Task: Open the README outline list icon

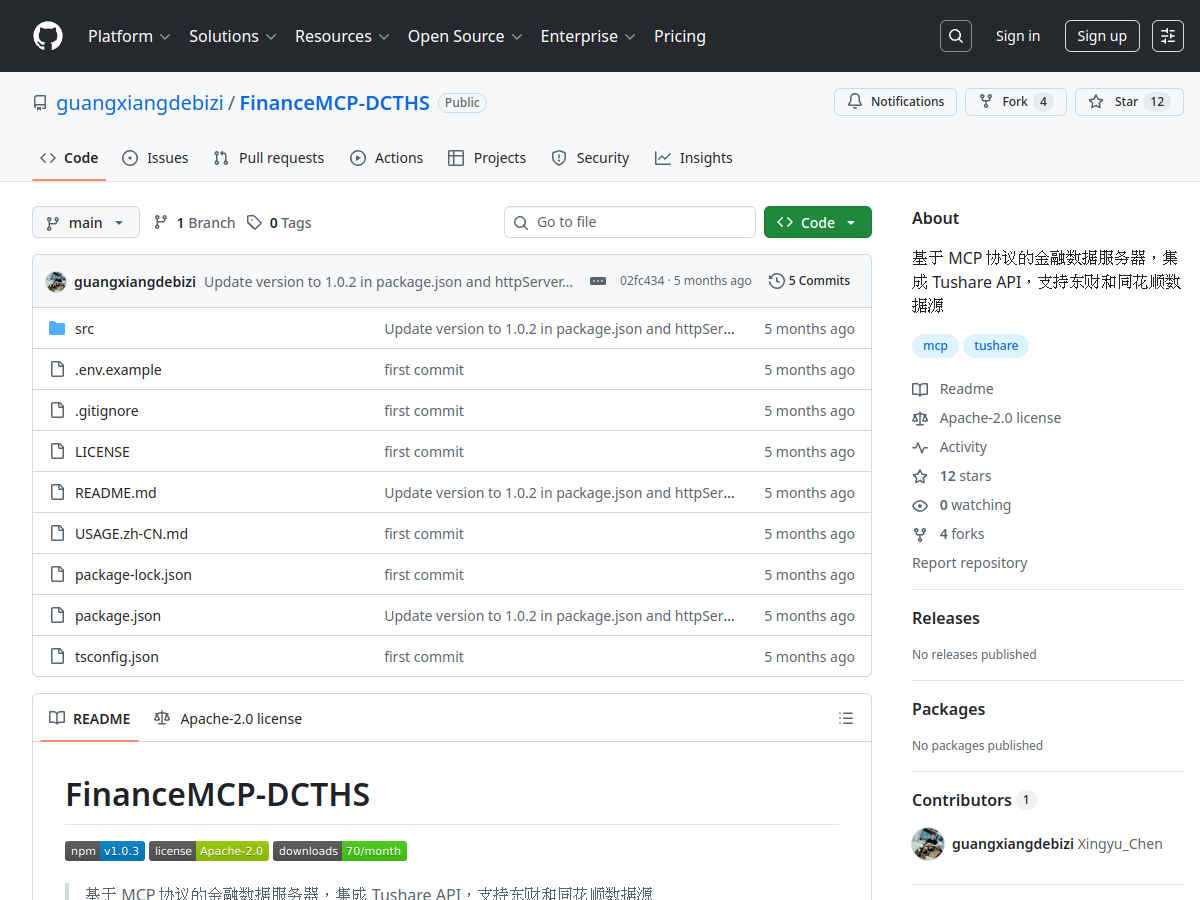Action: (846, 718)
